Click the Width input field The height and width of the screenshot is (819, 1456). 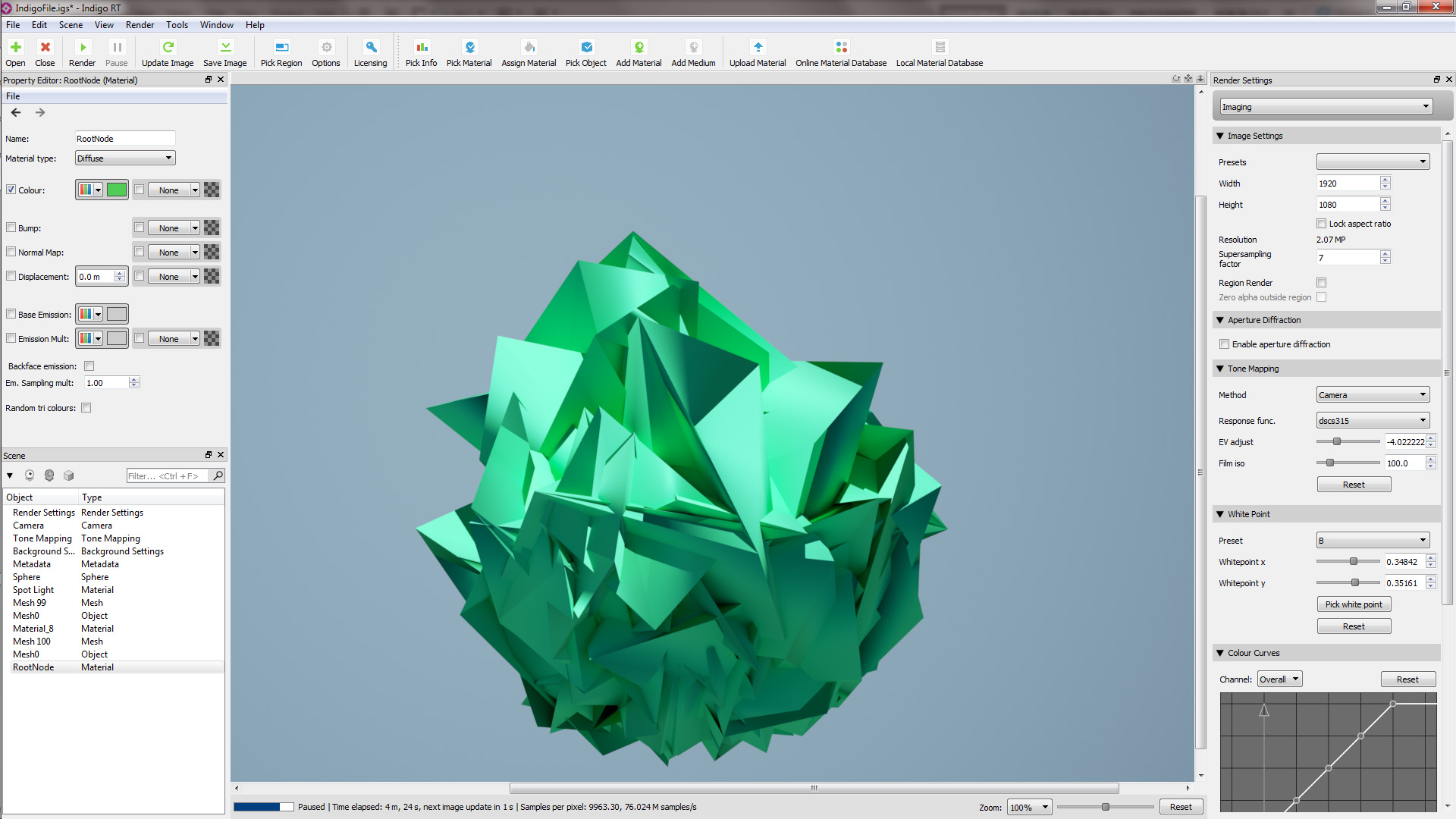click(x=1348, y=183)
